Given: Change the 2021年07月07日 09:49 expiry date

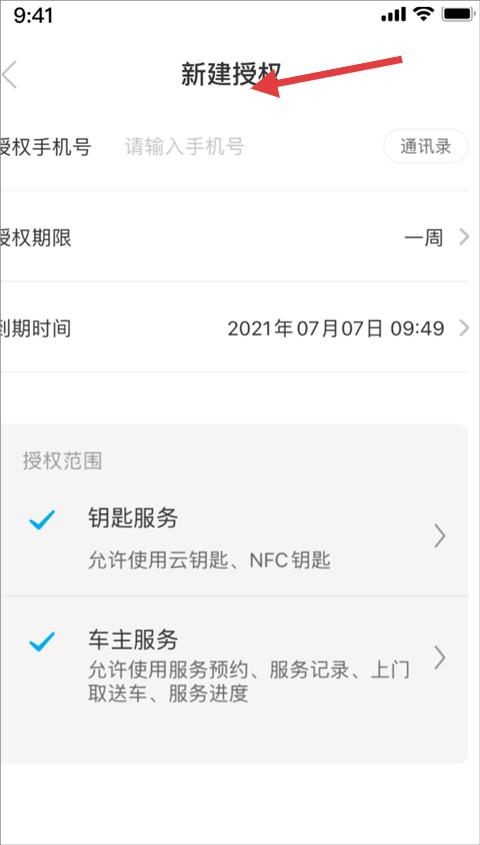Looking at the screenshot, I should [336, 328].
